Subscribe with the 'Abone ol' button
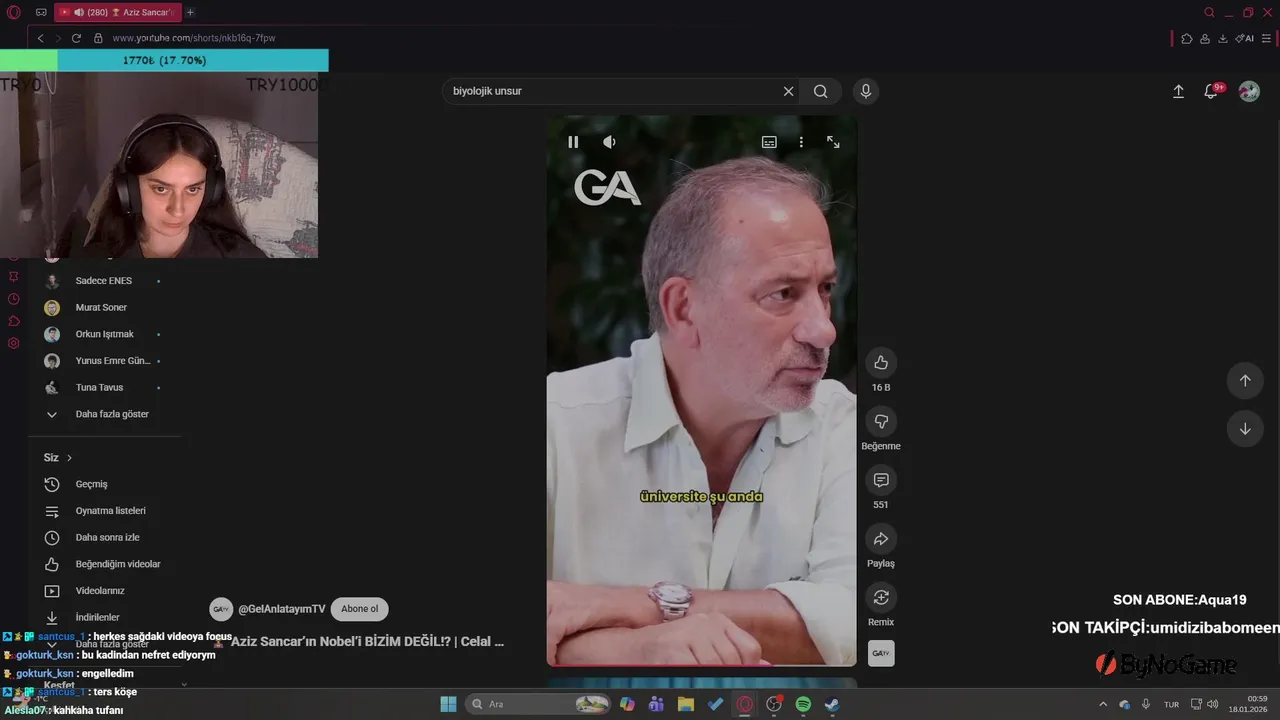This screenshot has width=1280, height=720. [x=359, y=609]
